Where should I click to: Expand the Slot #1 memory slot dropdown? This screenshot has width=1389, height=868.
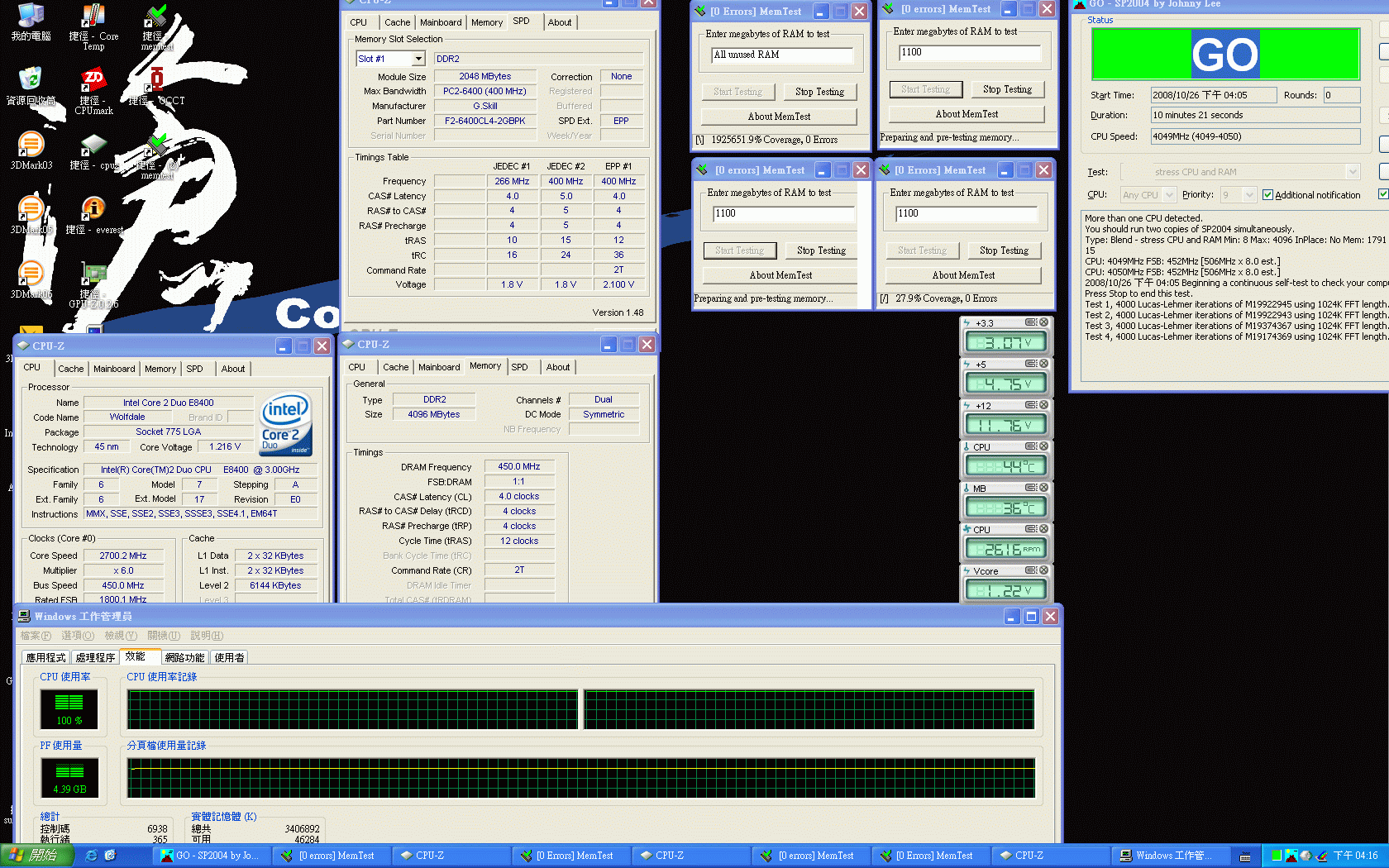(x=418, y=59)
